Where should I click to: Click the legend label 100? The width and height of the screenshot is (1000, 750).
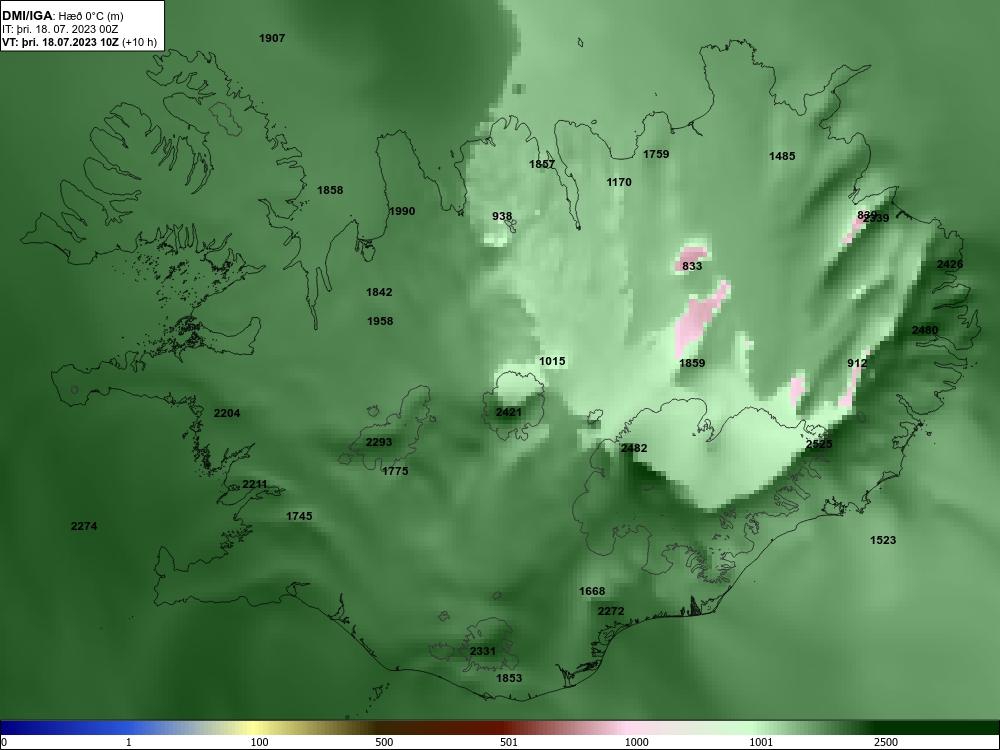click(260, 742)
